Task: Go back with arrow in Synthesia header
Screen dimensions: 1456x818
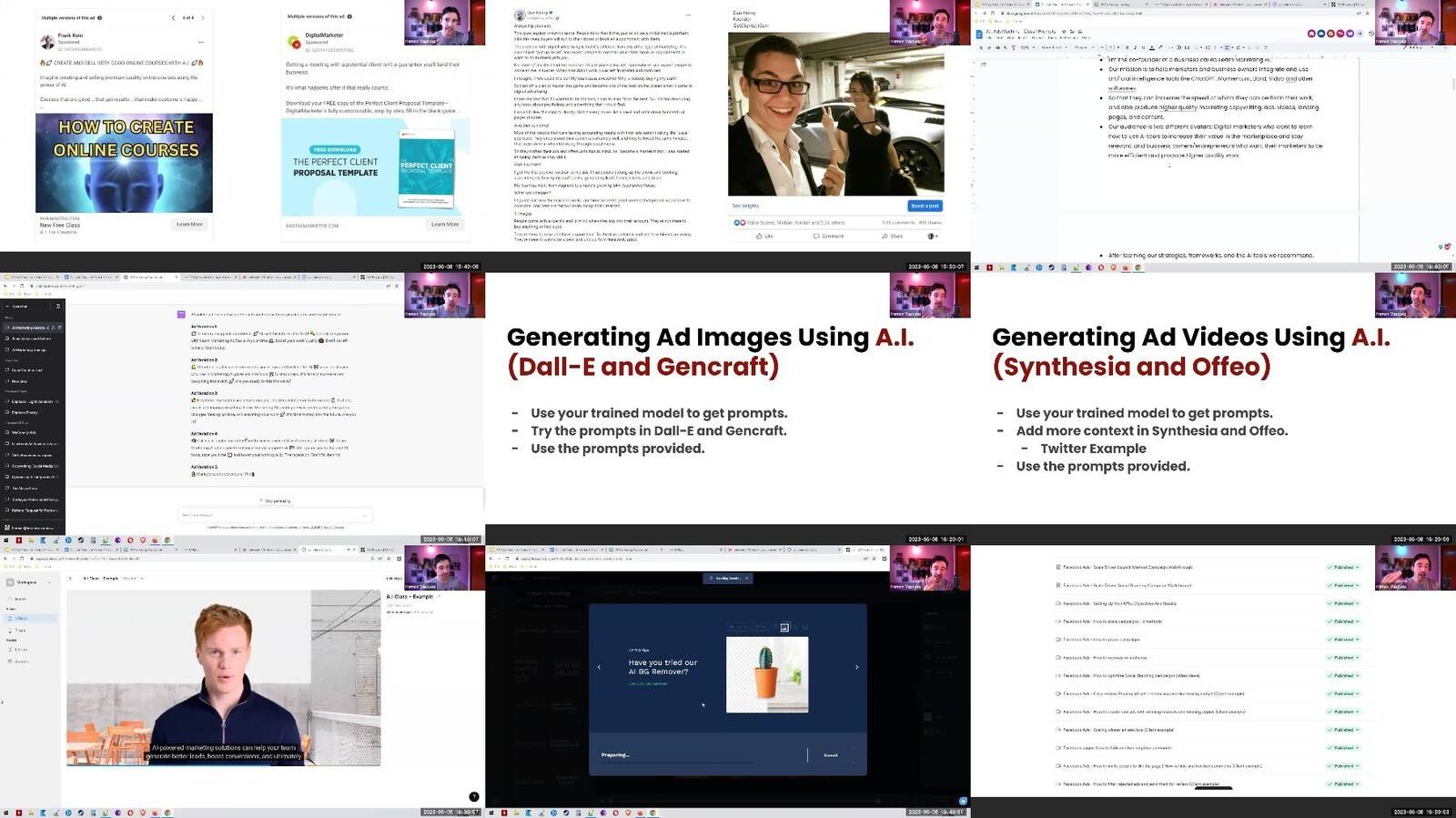Action: 71,579
